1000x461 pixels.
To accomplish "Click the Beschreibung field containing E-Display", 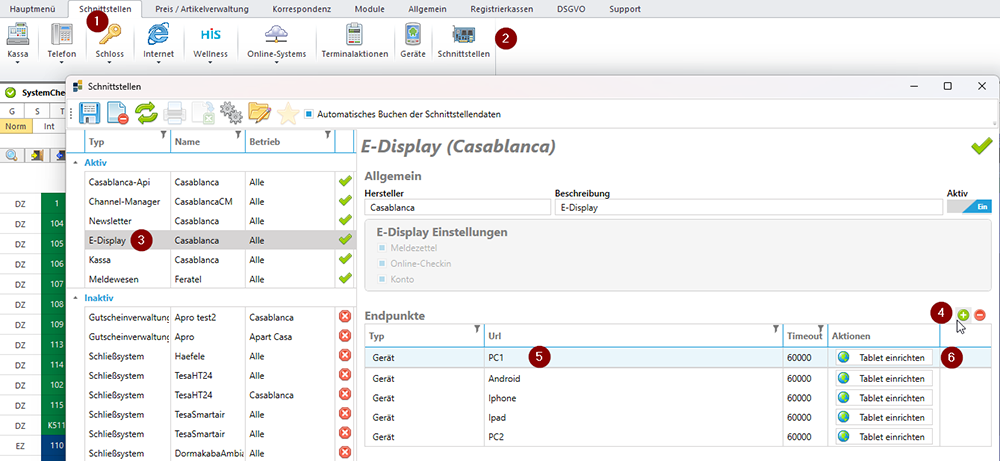I will click(748, 207).
